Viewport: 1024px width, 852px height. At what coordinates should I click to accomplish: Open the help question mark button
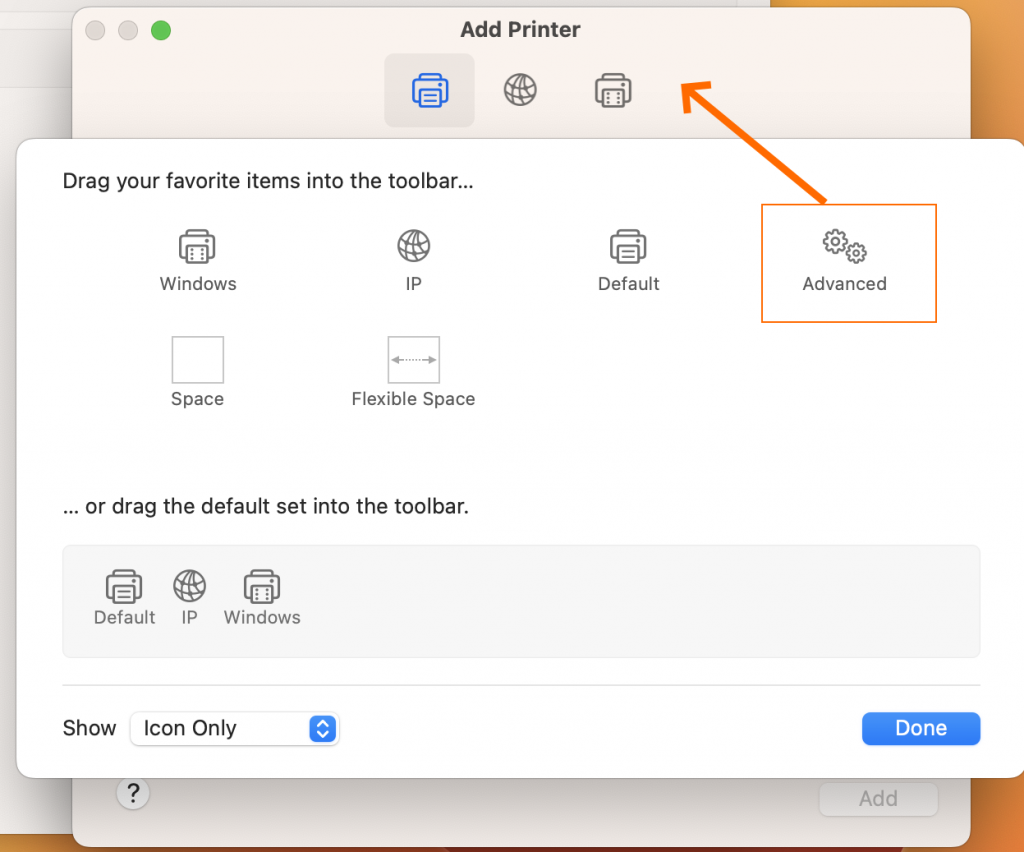(x=133, y=793)
